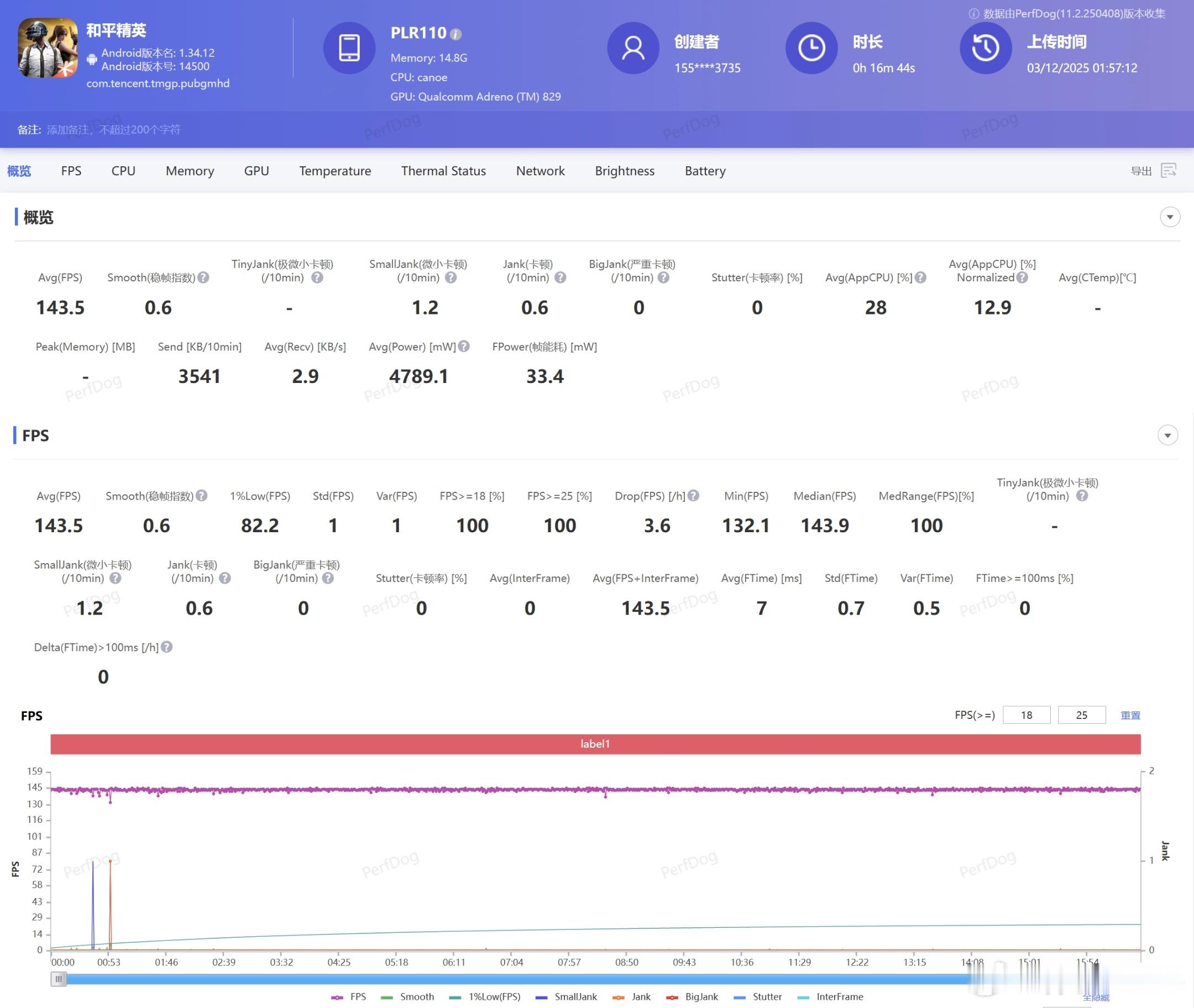Click the device tablet icon
The image size is (1194, 1008).
click(x=349, y=48)
